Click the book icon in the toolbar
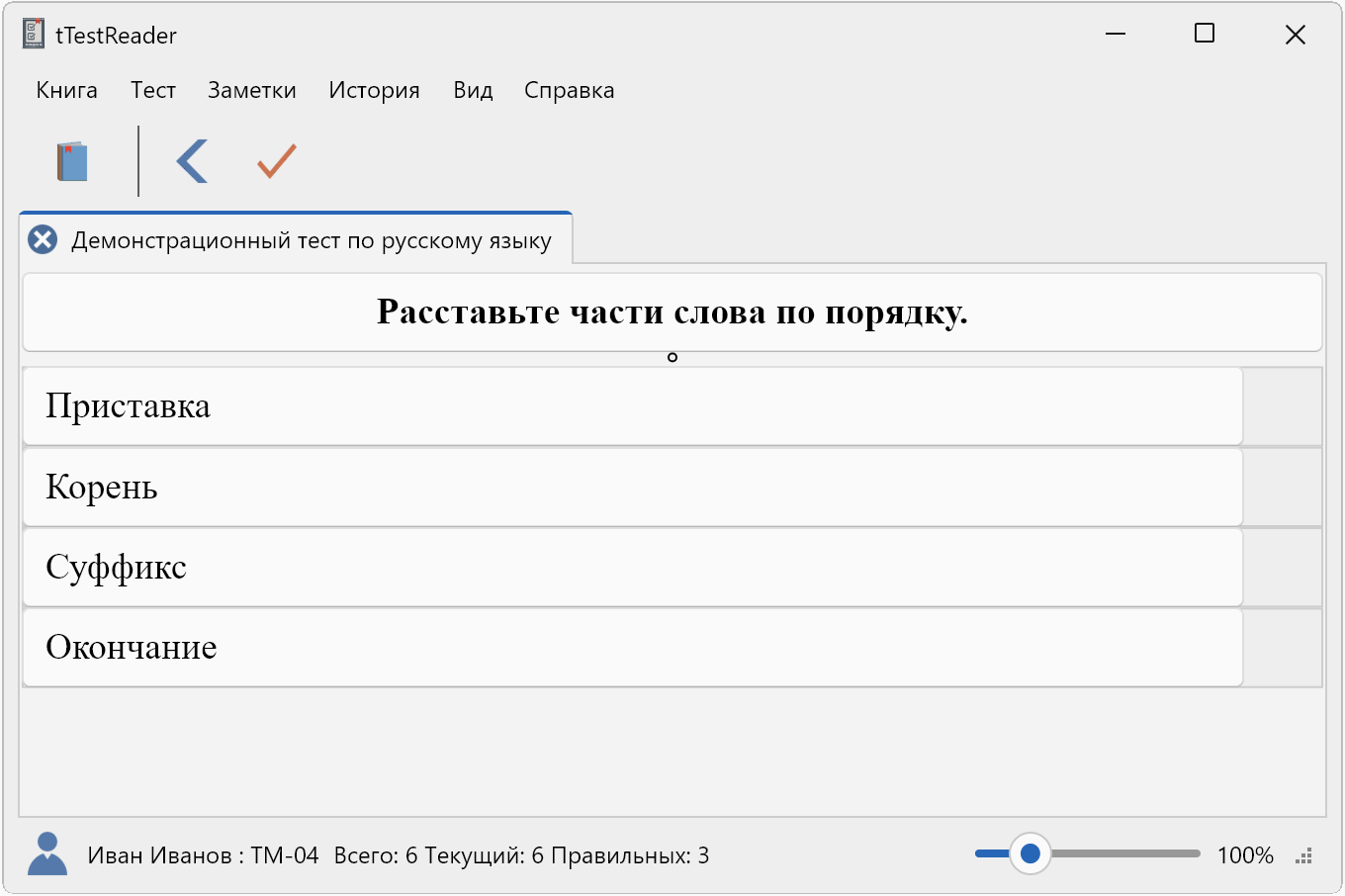The width and height of the screenshot is (1345, 896). coord(72,161)
